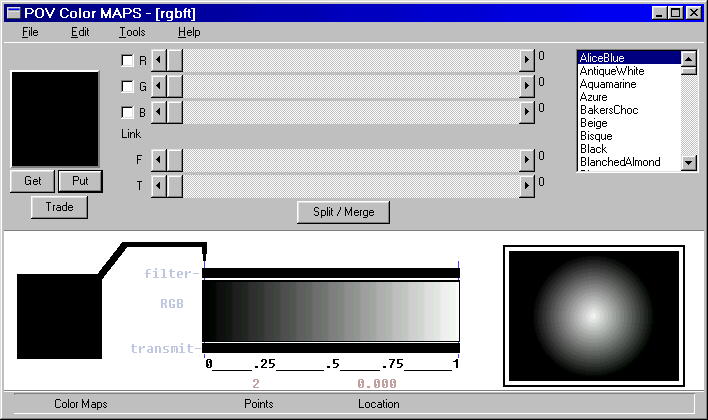This screenshot has width=708, height=420.
Task: Open the Tools menu
Action: [x=132, y=32]
